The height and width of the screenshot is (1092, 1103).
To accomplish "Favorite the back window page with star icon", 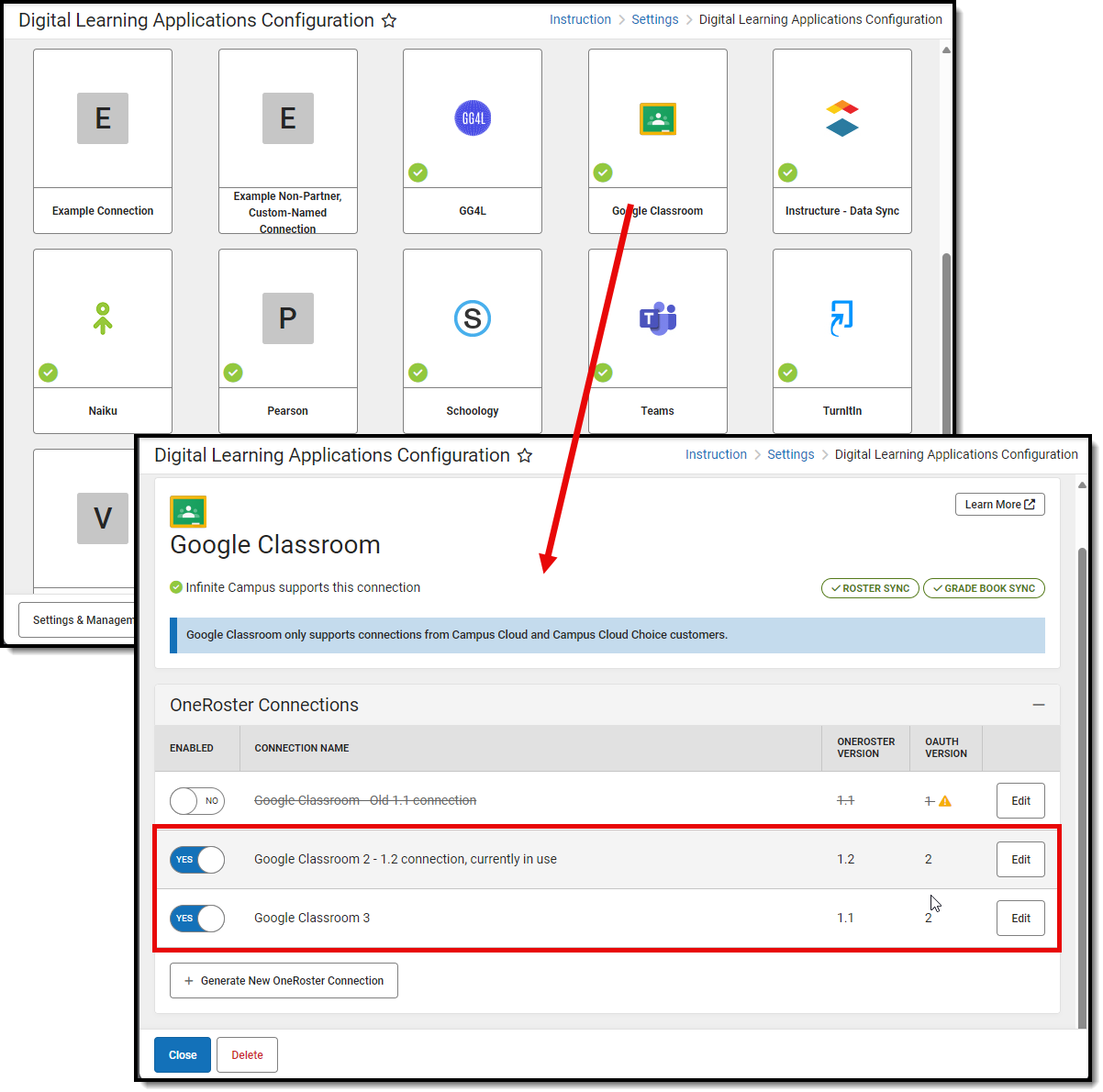I will 389,20.
